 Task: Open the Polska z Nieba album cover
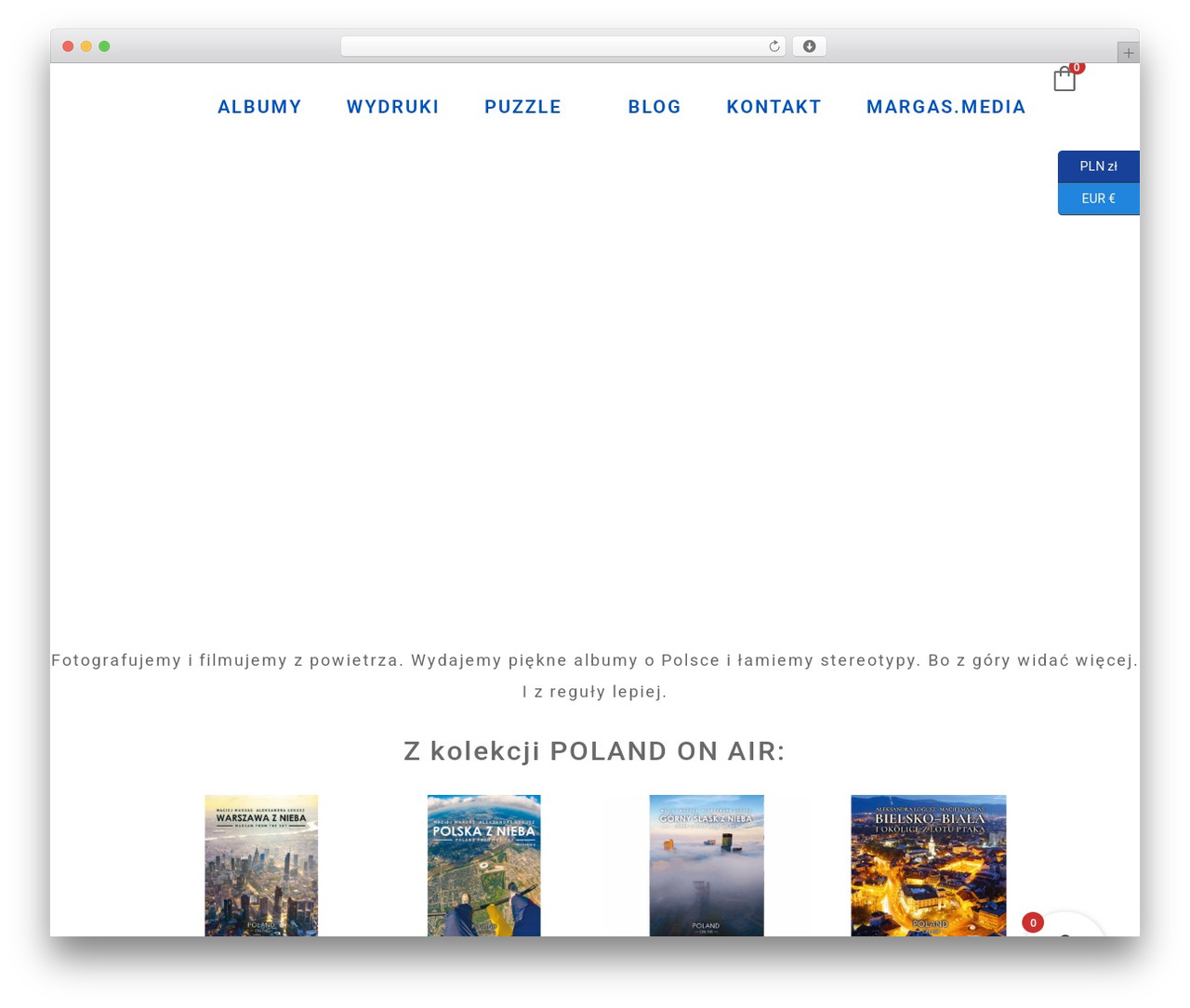coord(483,866)
